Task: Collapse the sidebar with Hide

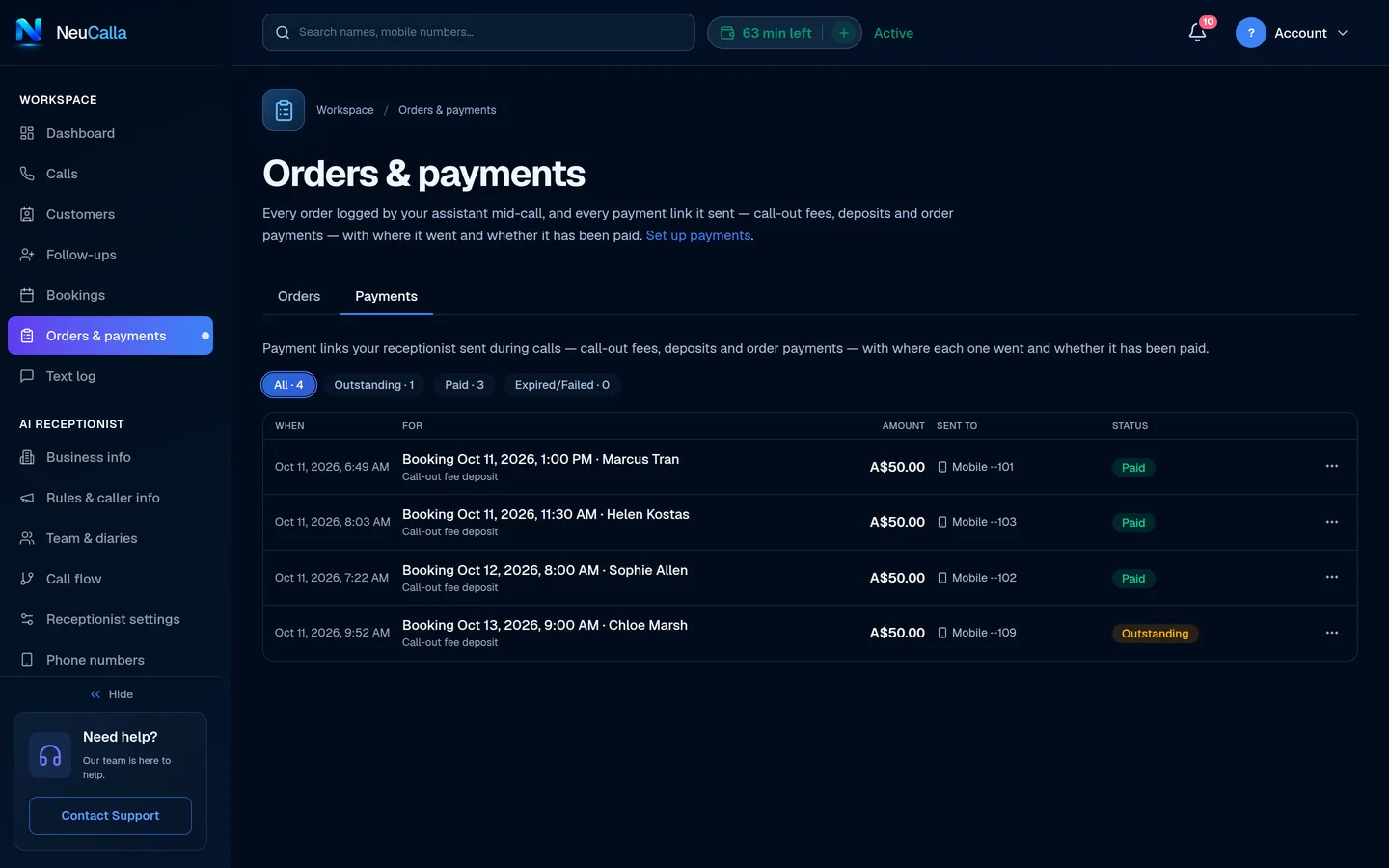Action: coord(111,694)
